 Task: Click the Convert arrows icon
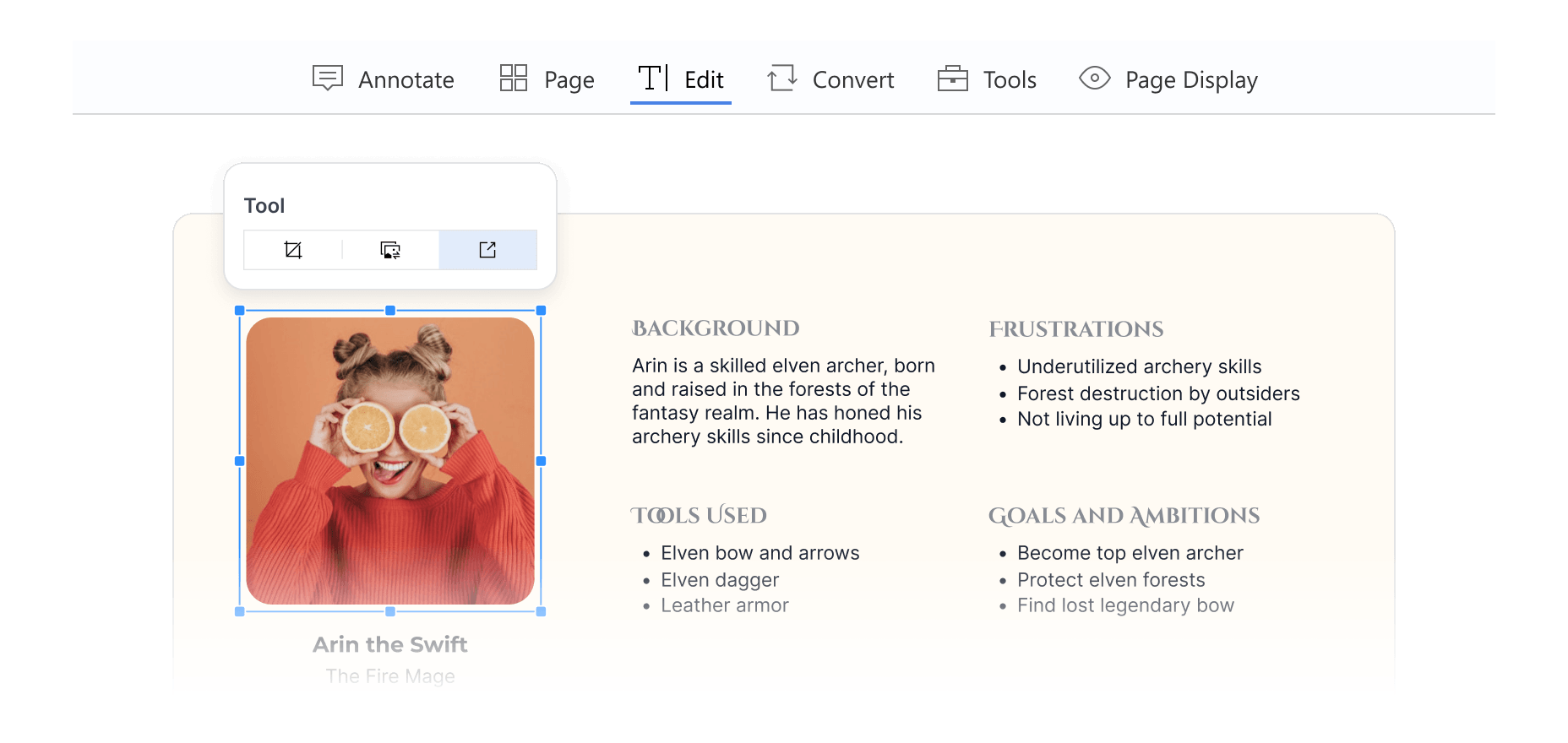coord(782,79)
